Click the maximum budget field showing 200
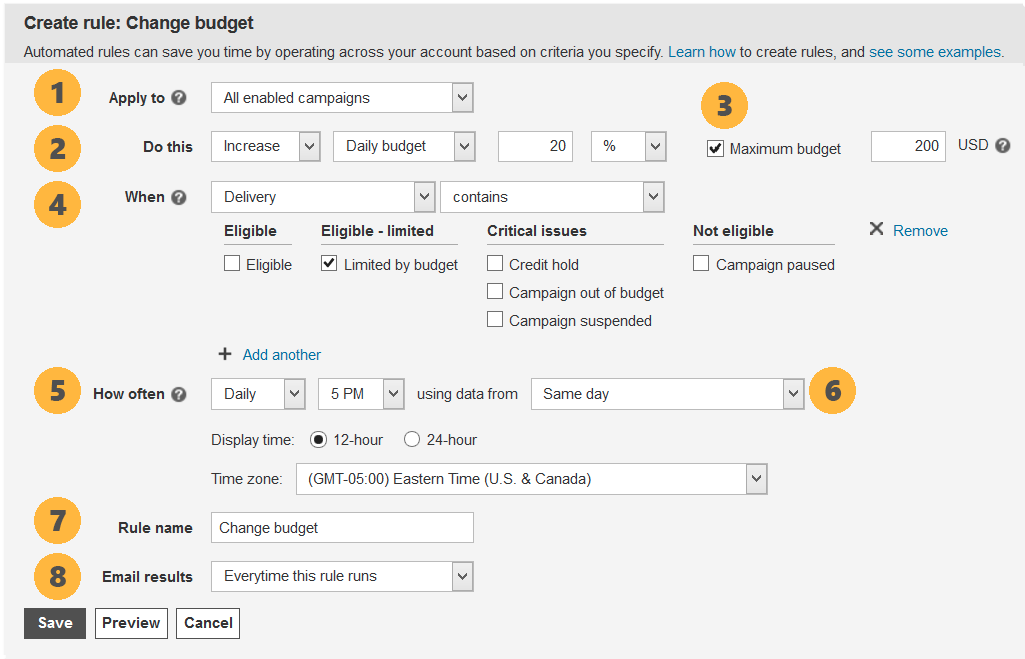This screenshot has height=659, width=1025. (908, 146)
